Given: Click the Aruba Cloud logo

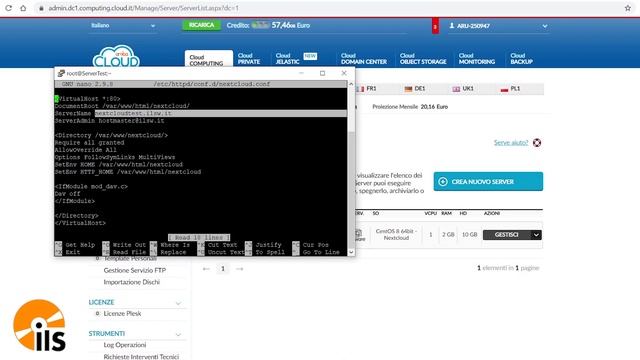Looking at the screenshot, I should pyautogui.click(x=116, y=57).
